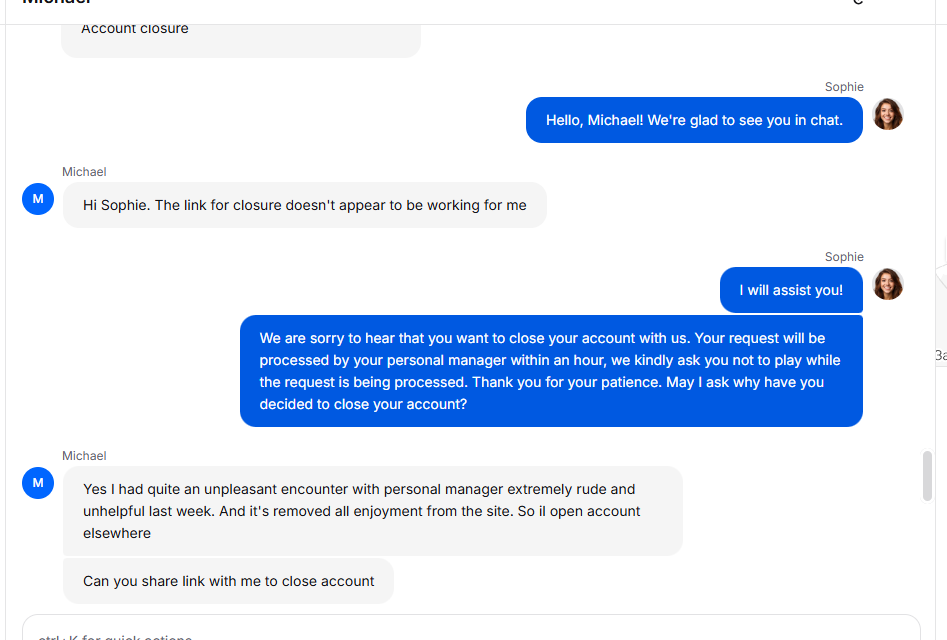The height and width of the screenshot is (640, 947).
Task: Select the "Hello, Michael!" greeting bubble
Action: (x=694, y=120)
